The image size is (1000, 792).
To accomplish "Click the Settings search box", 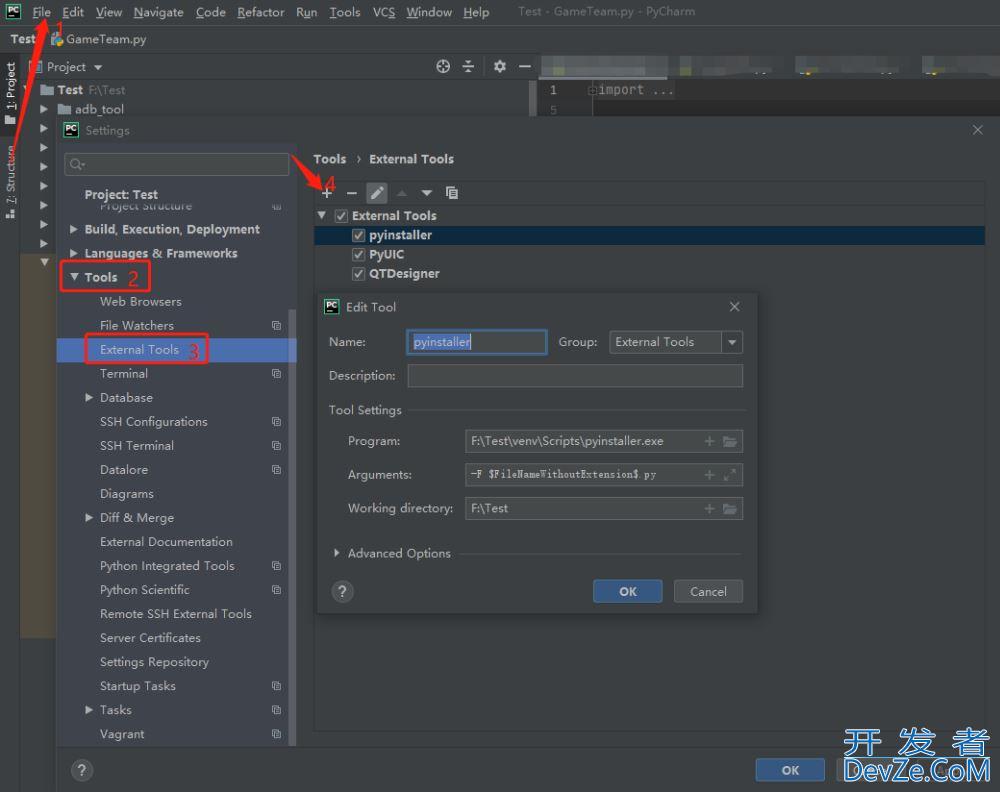I will click(177, 165).
